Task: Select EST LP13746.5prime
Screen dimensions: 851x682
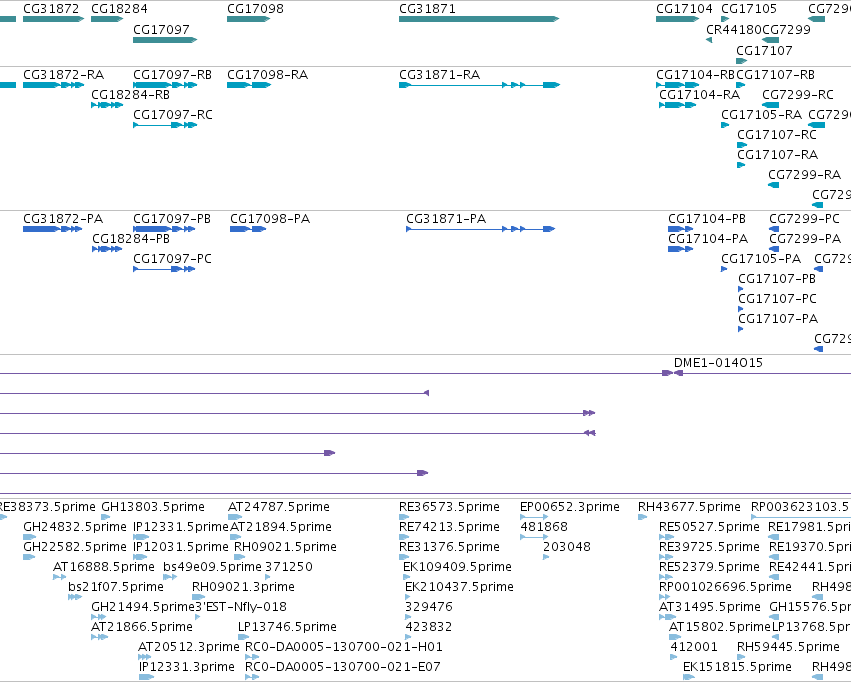Action: pos(244,638)
